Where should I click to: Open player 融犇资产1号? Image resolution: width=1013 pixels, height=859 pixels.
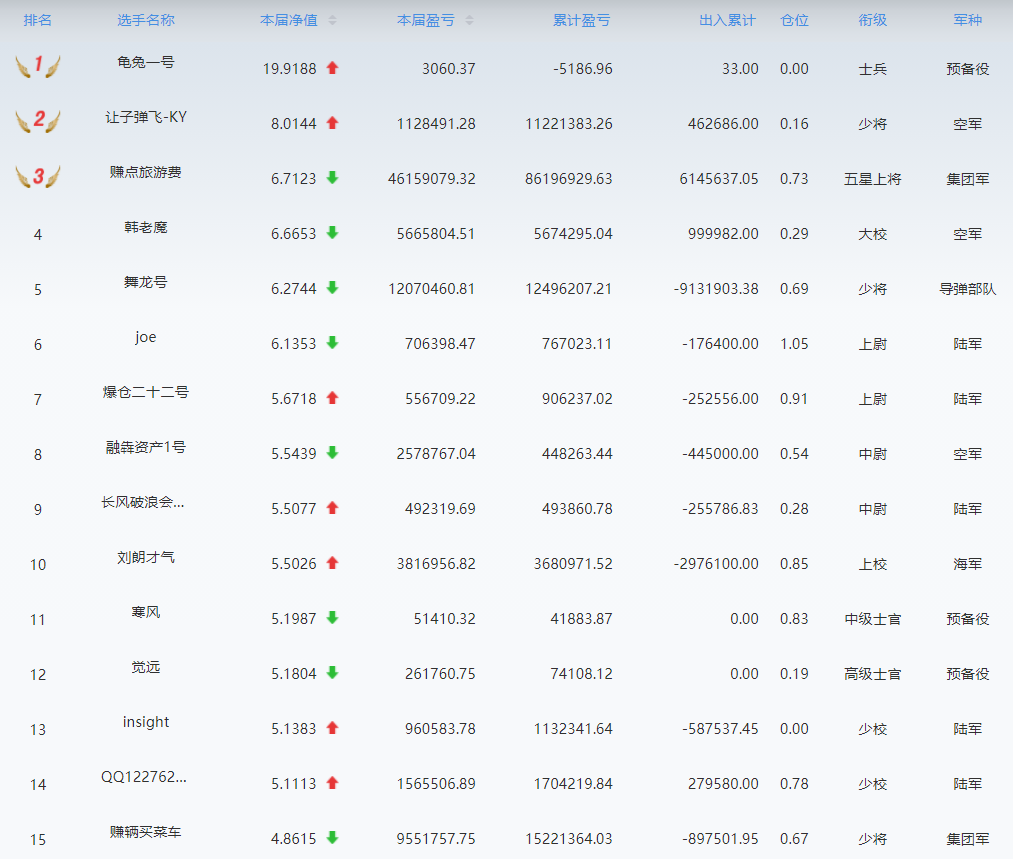pos(146,447)
